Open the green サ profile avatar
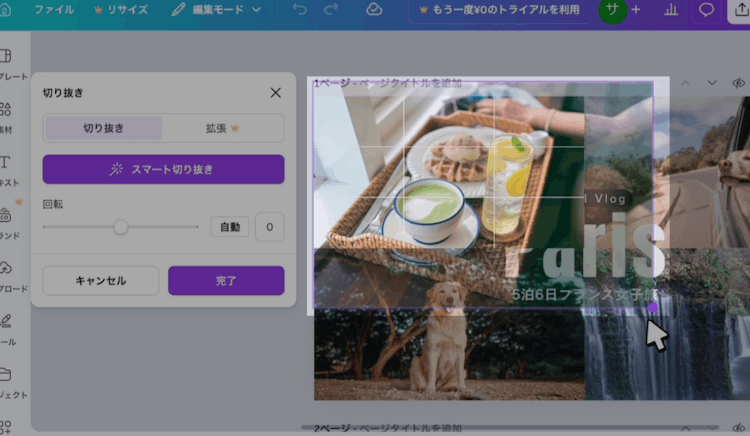 [x=613, y=10]
